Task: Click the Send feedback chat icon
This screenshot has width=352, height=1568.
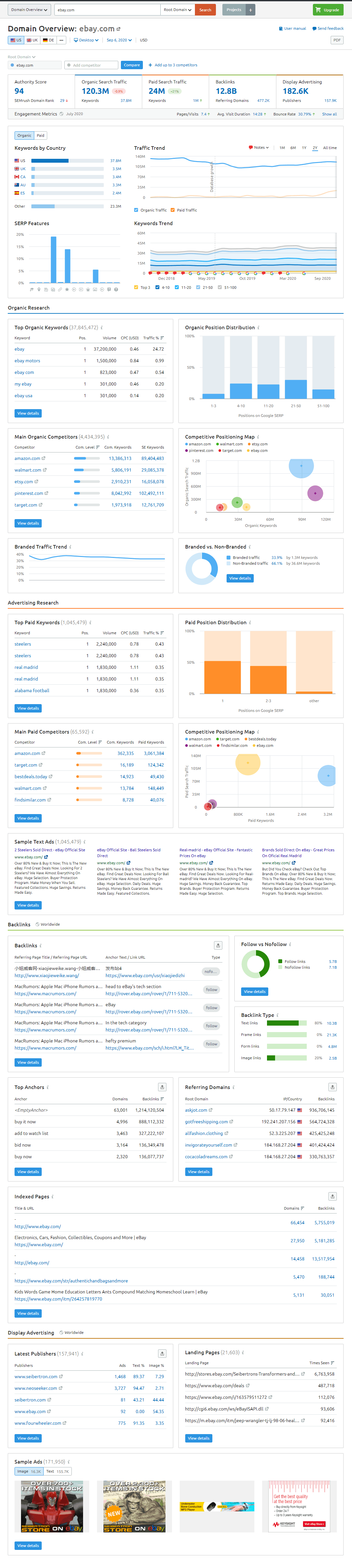Action: tap(314, 28)
